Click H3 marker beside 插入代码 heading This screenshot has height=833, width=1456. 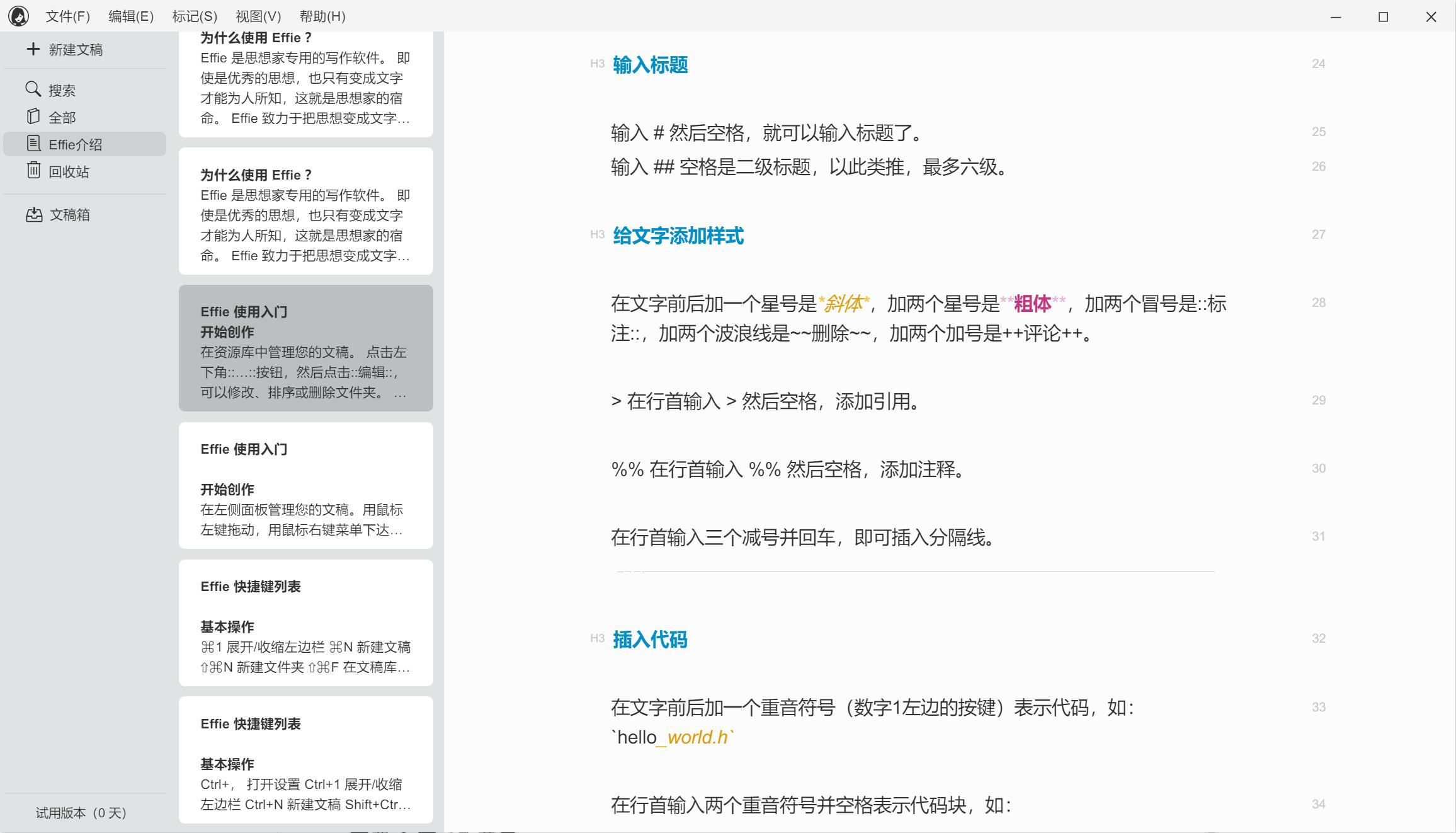[597, 638]
